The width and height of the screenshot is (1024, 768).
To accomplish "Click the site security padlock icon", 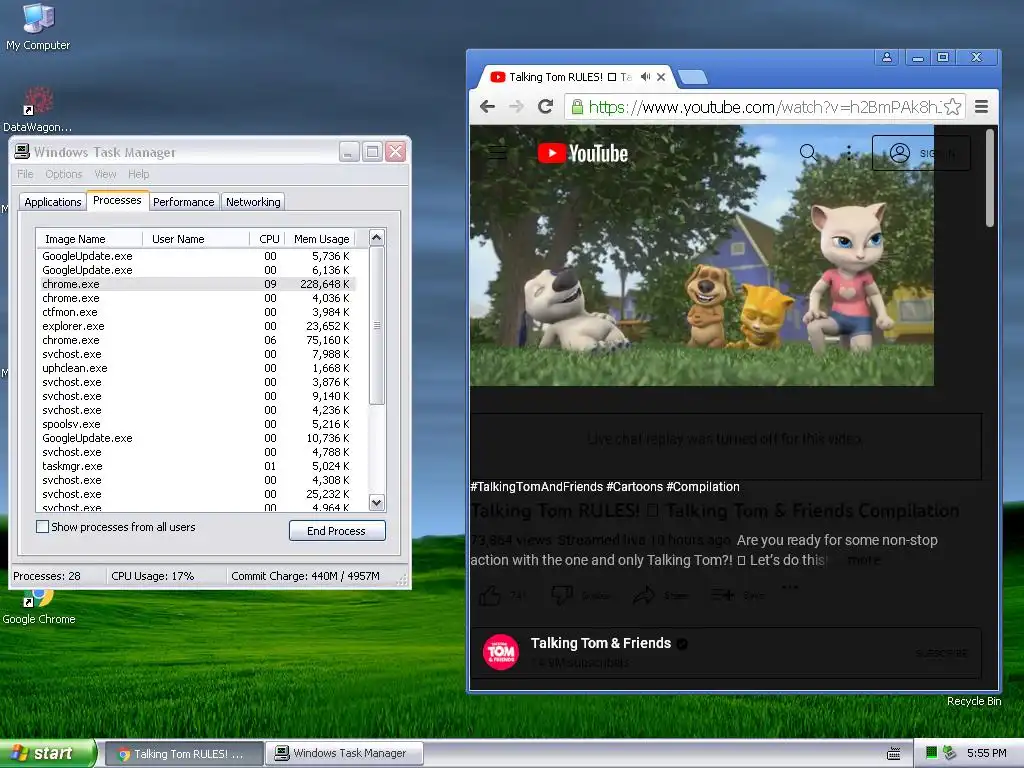I will [577, 107].
